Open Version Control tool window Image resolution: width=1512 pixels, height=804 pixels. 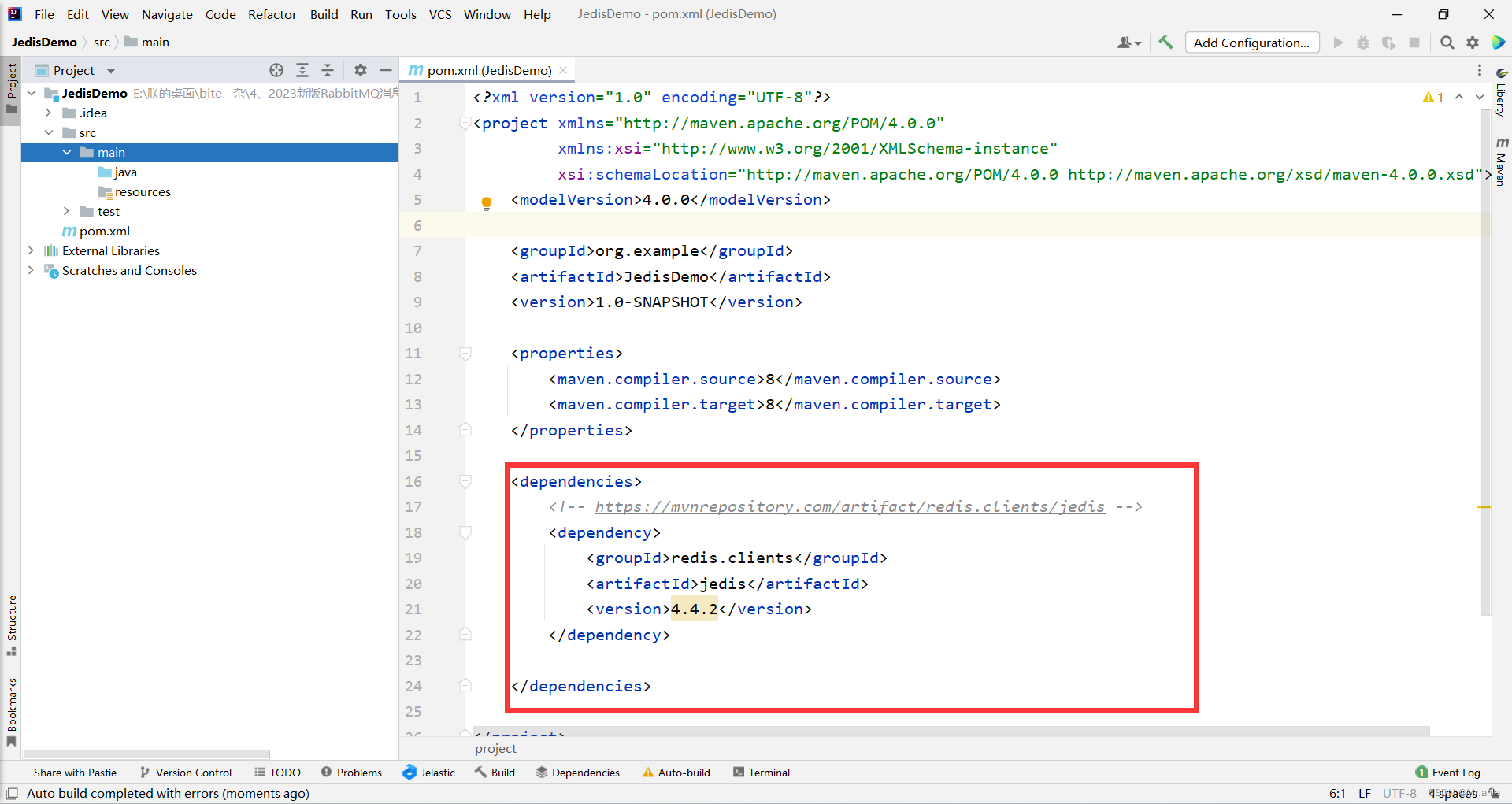(x=186, y=773)
